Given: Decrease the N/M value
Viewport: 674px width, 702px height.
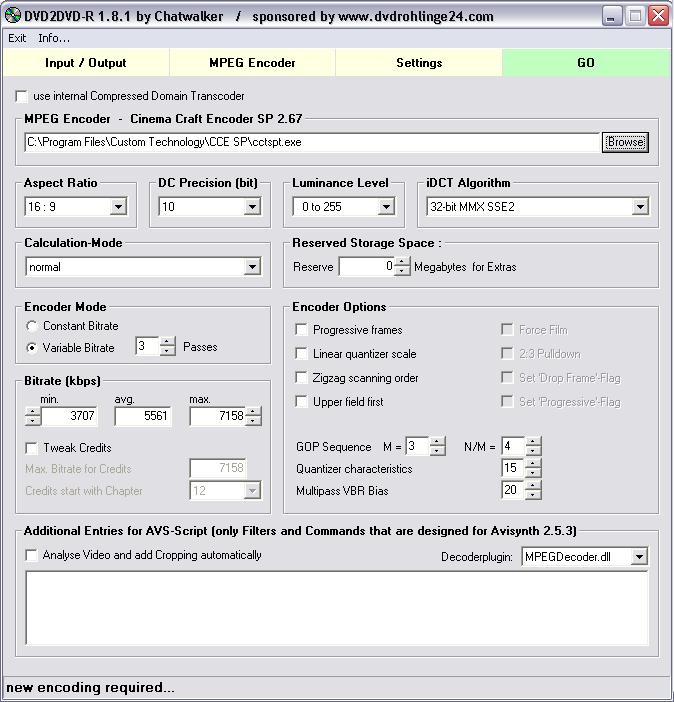Looking at the screenshot, I should coord(533,451).
